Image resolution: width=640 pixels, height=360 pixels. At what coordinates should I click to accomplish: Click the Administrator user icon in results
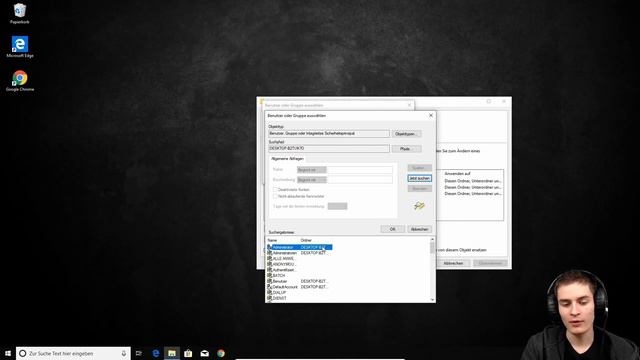269,247
